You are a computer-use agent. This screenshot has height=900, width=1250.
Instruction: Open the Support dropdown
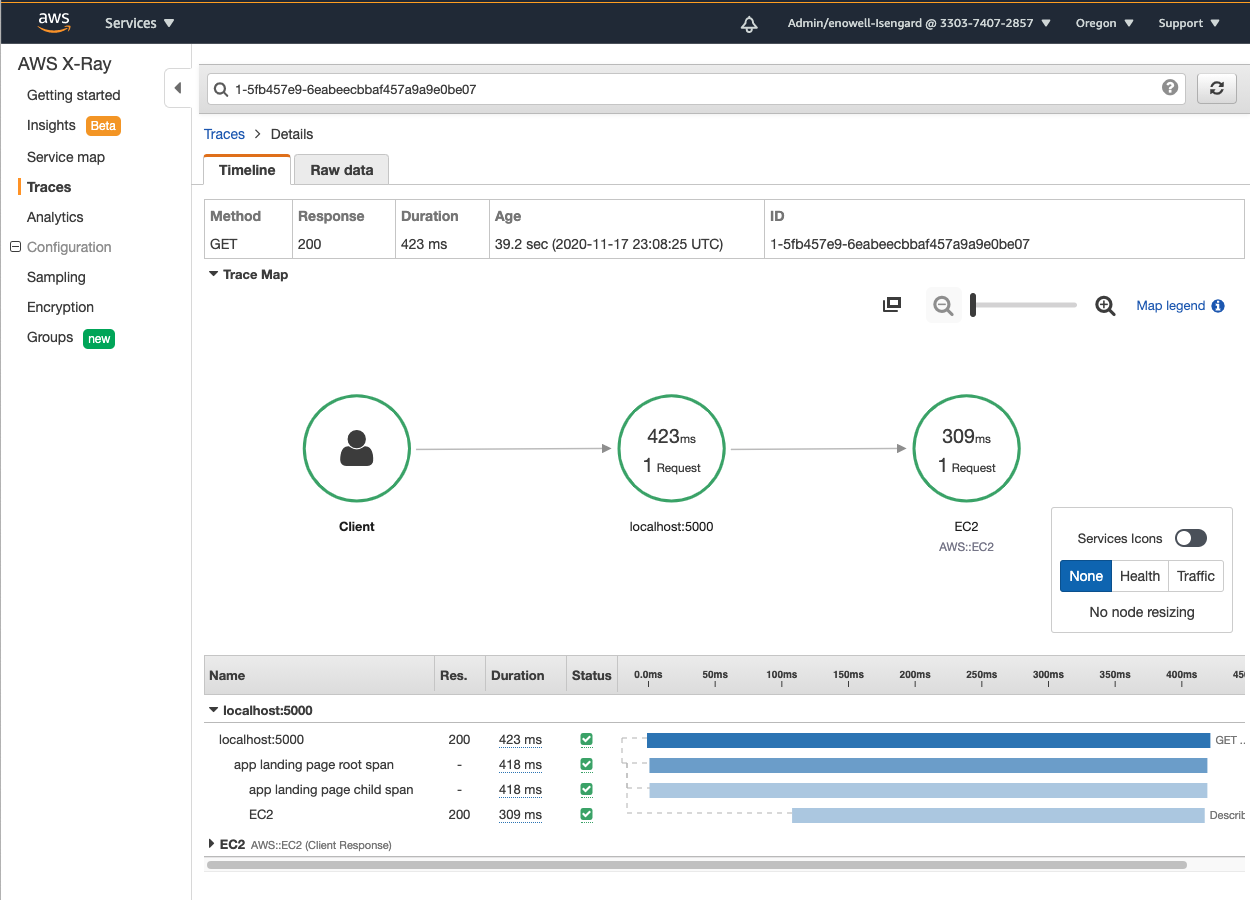point(1189,23)
